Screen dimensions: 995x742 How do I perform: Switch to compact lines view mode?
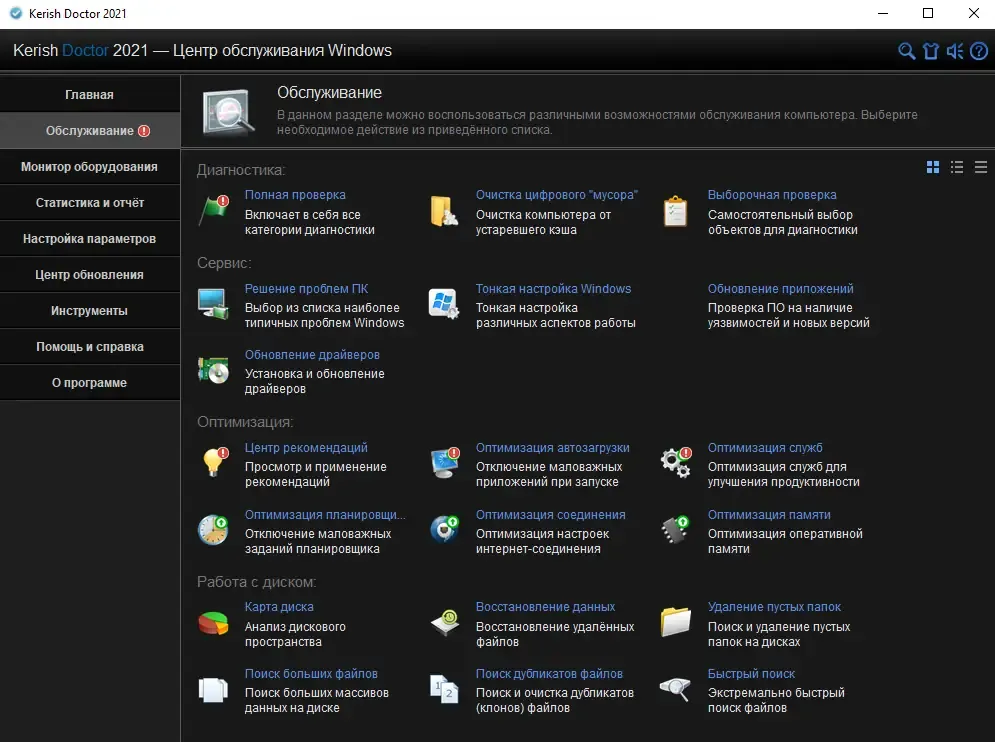click(981, 167)
